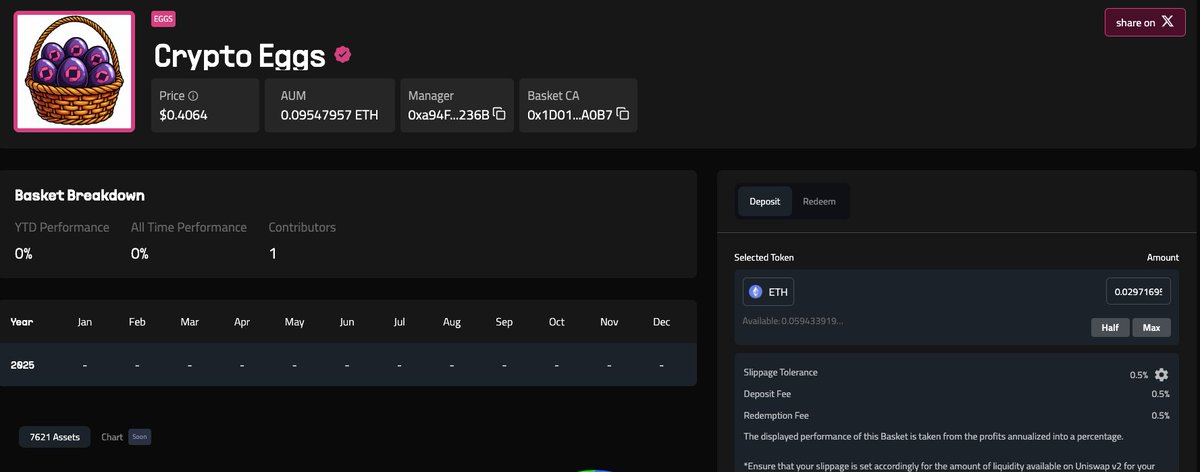The image size is (1200, 472).
Task: Share the basket on X
Action: 1144,22
